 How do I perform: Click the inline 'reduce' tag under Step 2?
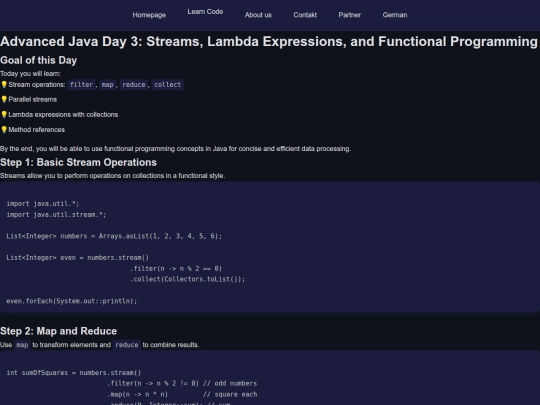click(x=127, y=345)
